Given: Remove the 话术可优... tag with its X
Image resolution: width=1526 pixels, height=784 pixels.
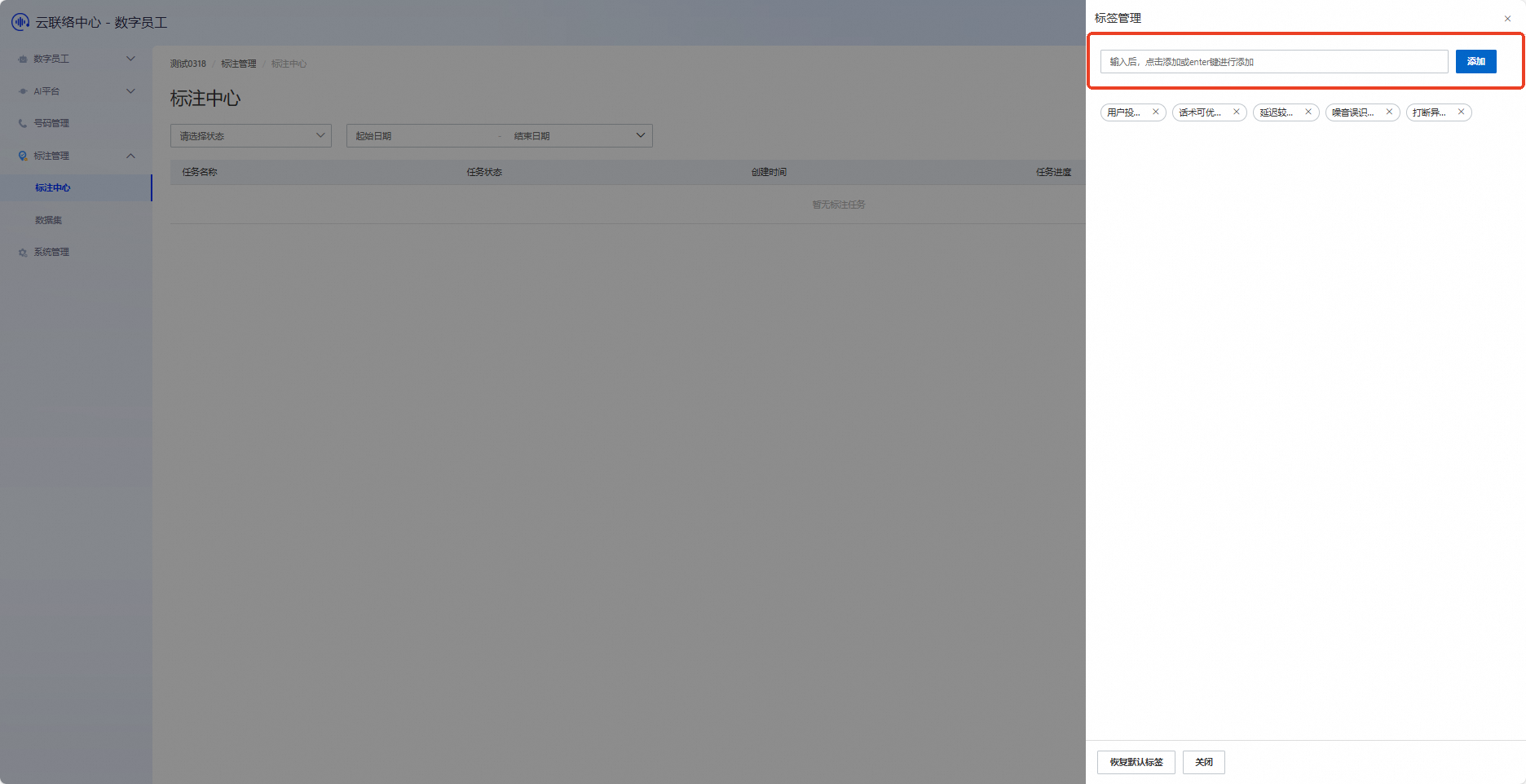Looking at the screenshot, I should tap(1236, 112).
